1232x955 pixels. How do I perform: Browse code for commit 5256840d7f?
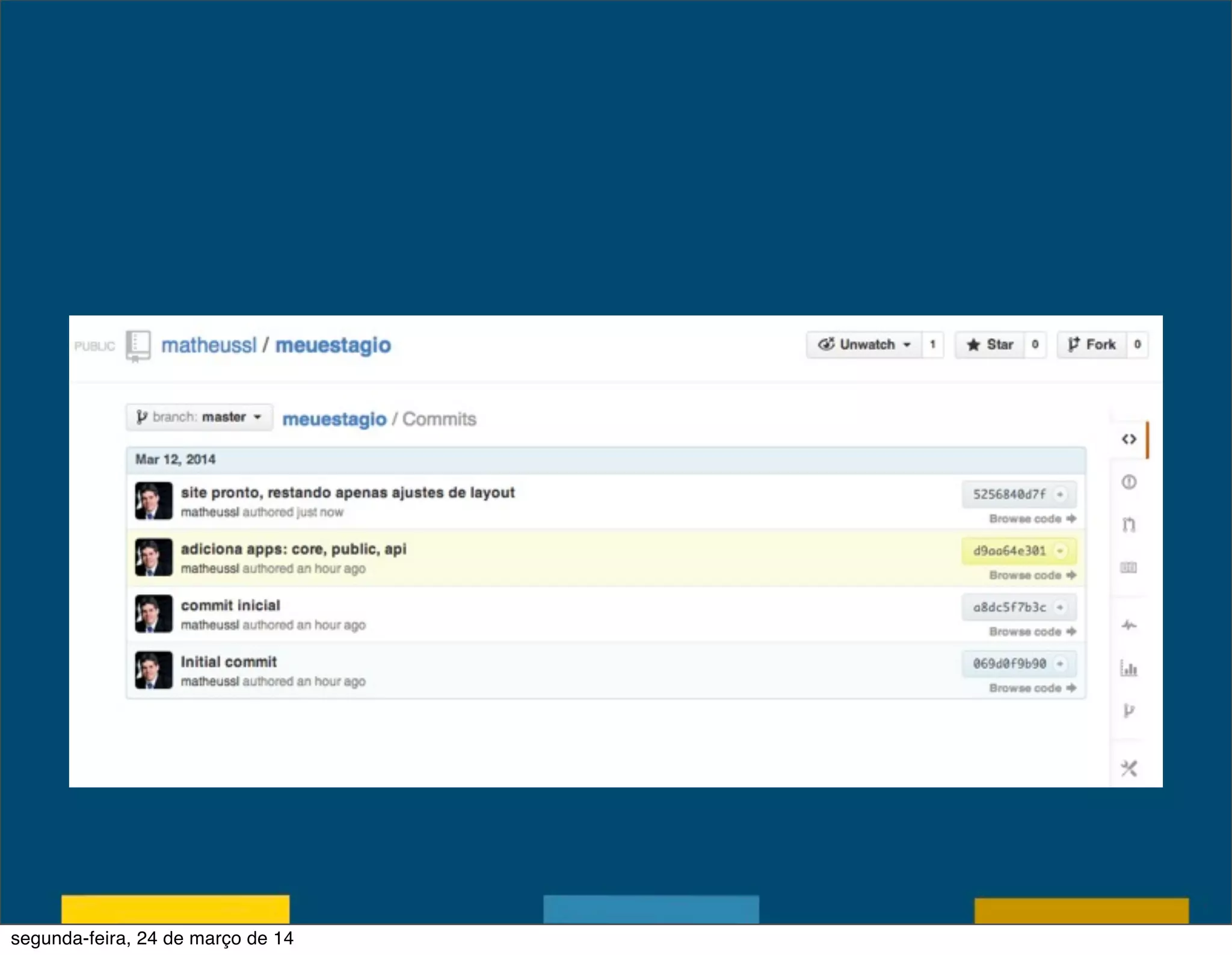(x=1032, y=519)
